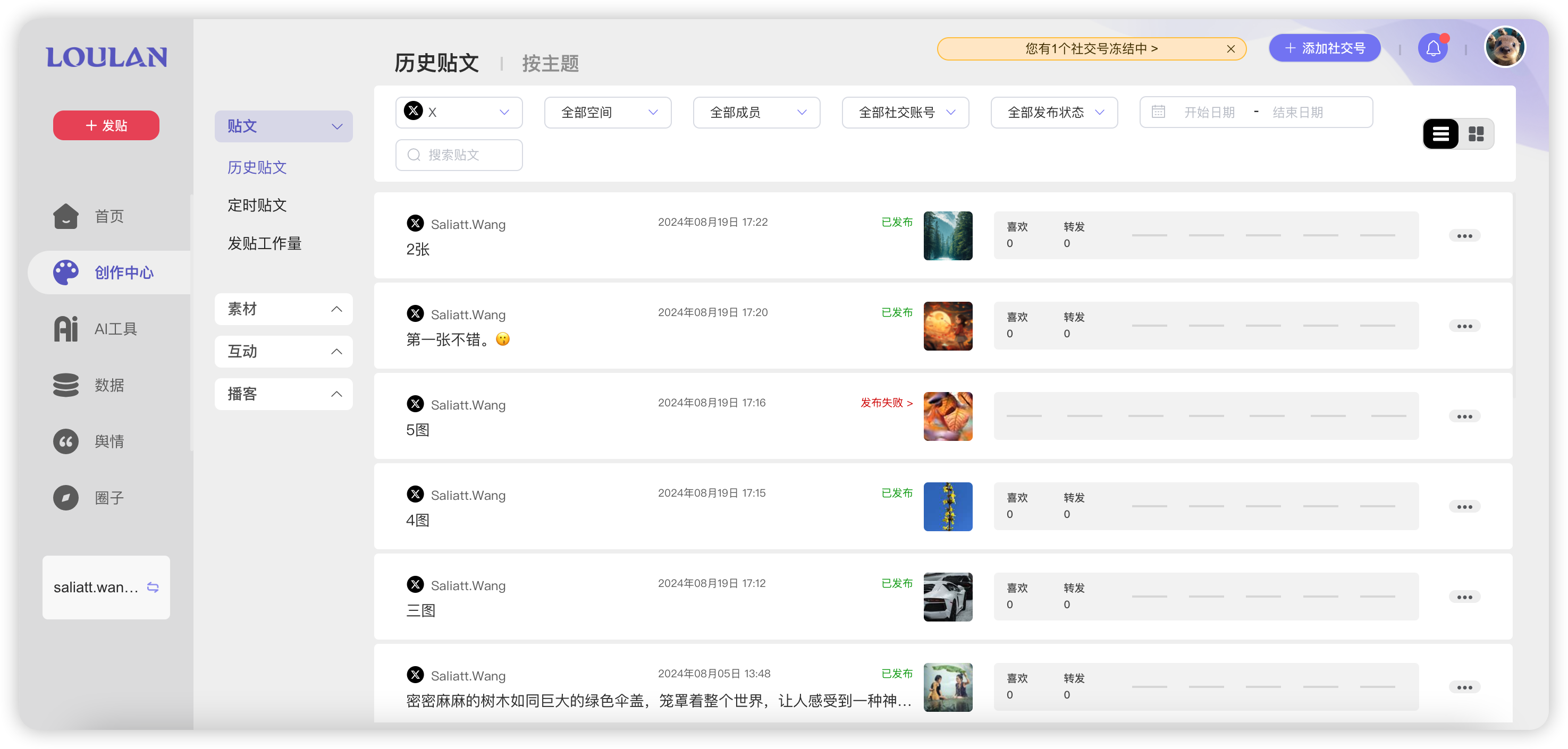Open more options for 第一张不错 post
The image size is (1568, 749).
tap(1464, 326)
